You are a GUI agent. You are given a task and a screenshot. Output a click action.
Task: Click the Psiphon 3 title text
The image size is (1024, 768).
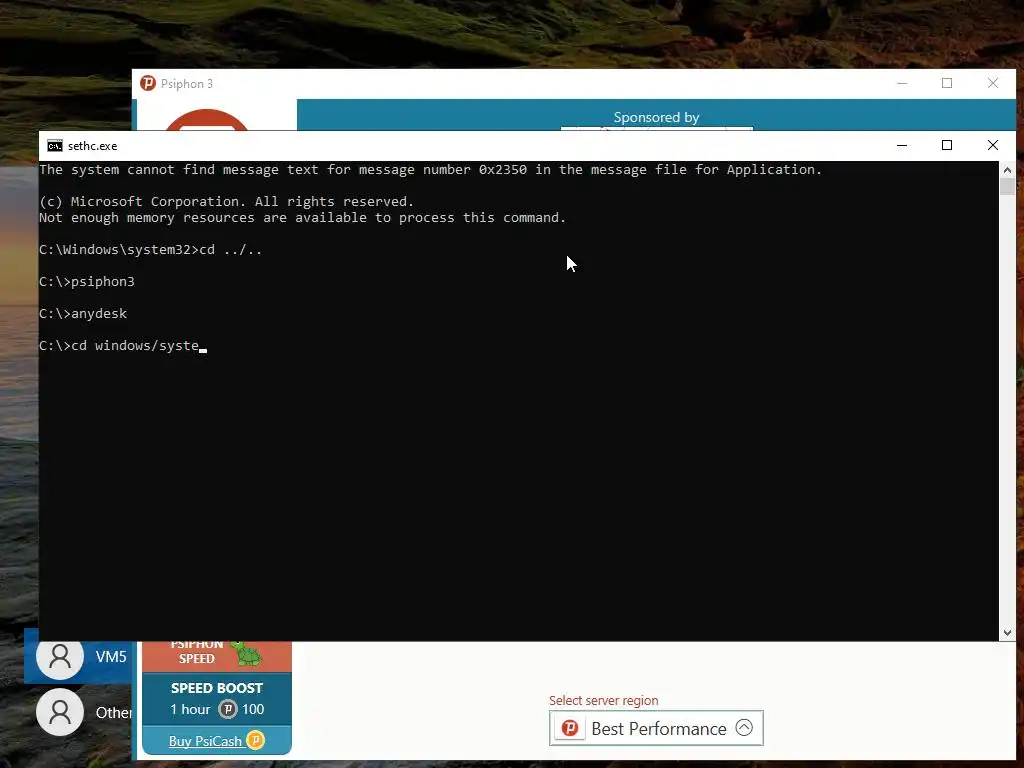pos(187,84)
